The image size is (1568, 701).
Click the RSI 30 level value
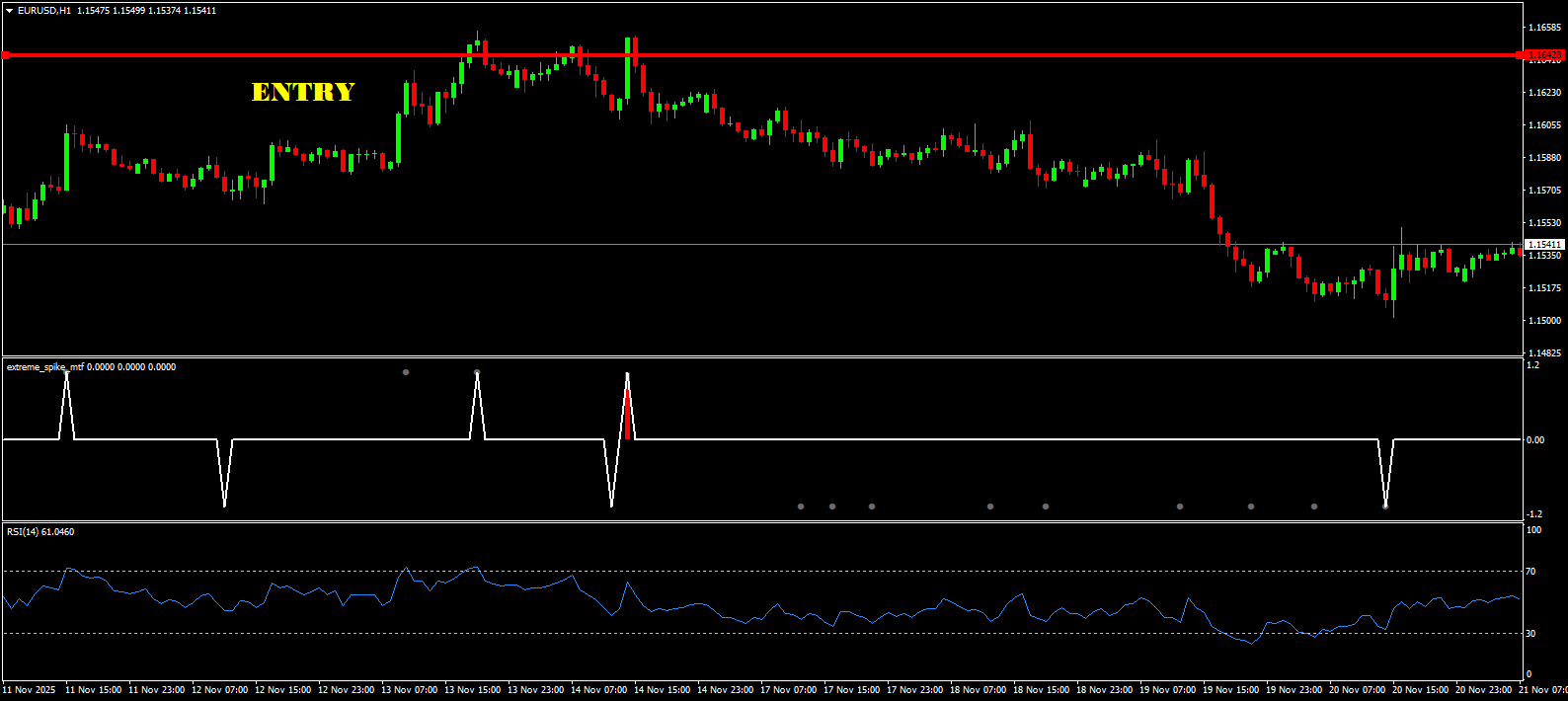pyautogui.click(x=1530, y=633)
